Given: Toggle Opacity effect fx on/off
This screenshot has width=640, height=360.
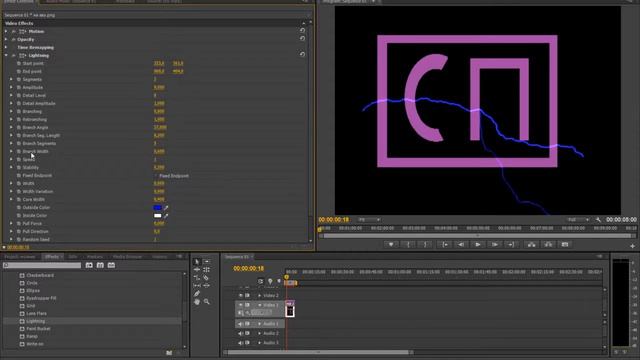Looking at the screenshot, I should (x=13, y=40).
